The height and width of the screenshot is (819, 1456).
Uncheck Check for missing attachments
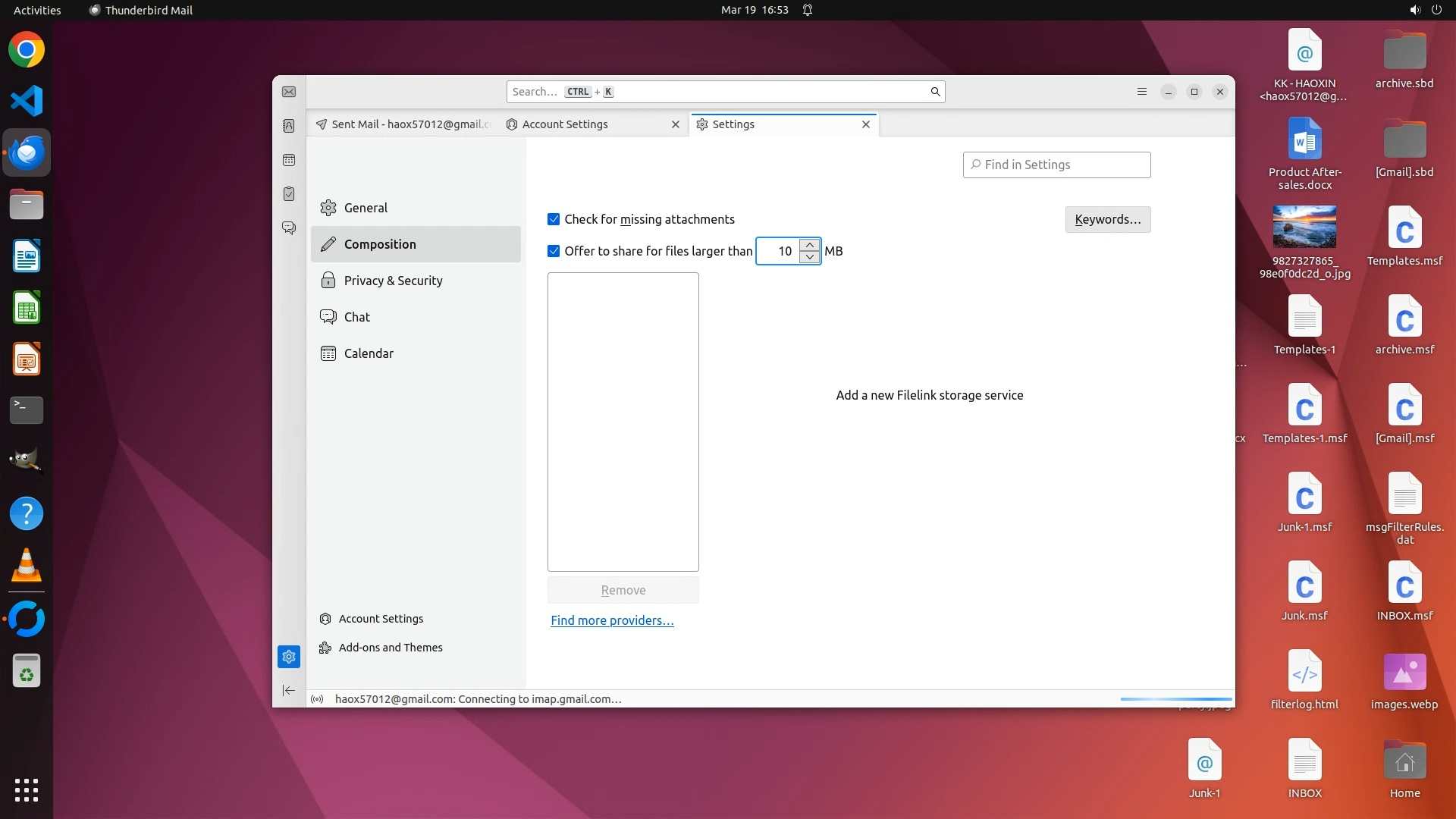554,219
